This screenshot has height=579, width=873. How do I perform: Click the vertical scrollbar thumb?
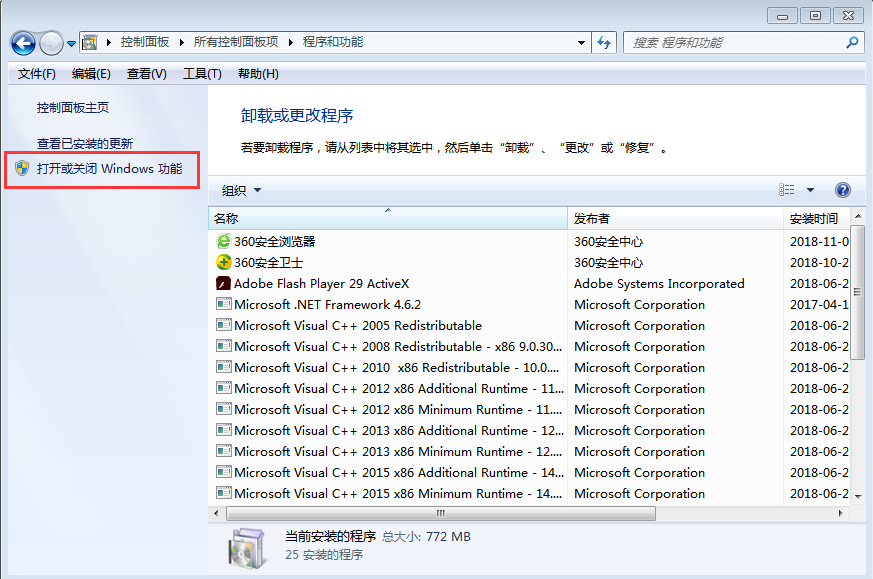[x=858, y=292]
